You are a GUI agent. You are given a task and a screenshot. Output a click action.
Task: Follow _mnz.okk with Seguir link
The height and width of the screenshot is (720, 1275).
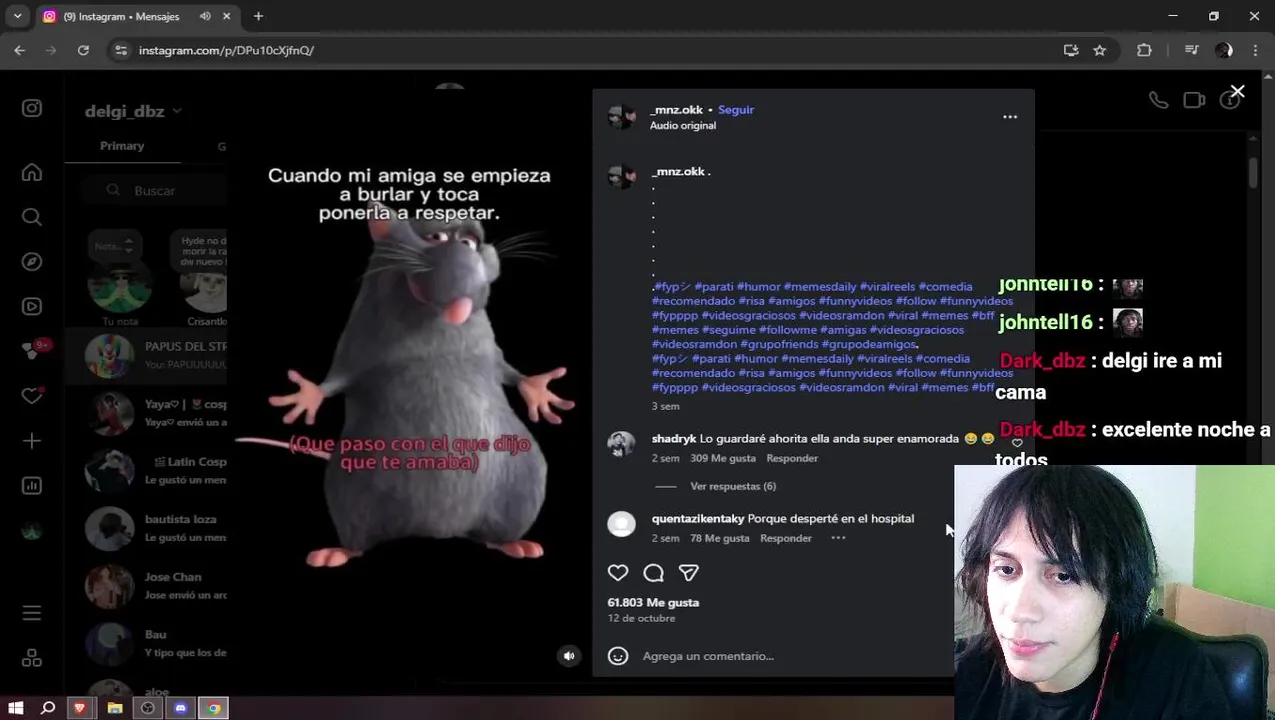(736, 110)
